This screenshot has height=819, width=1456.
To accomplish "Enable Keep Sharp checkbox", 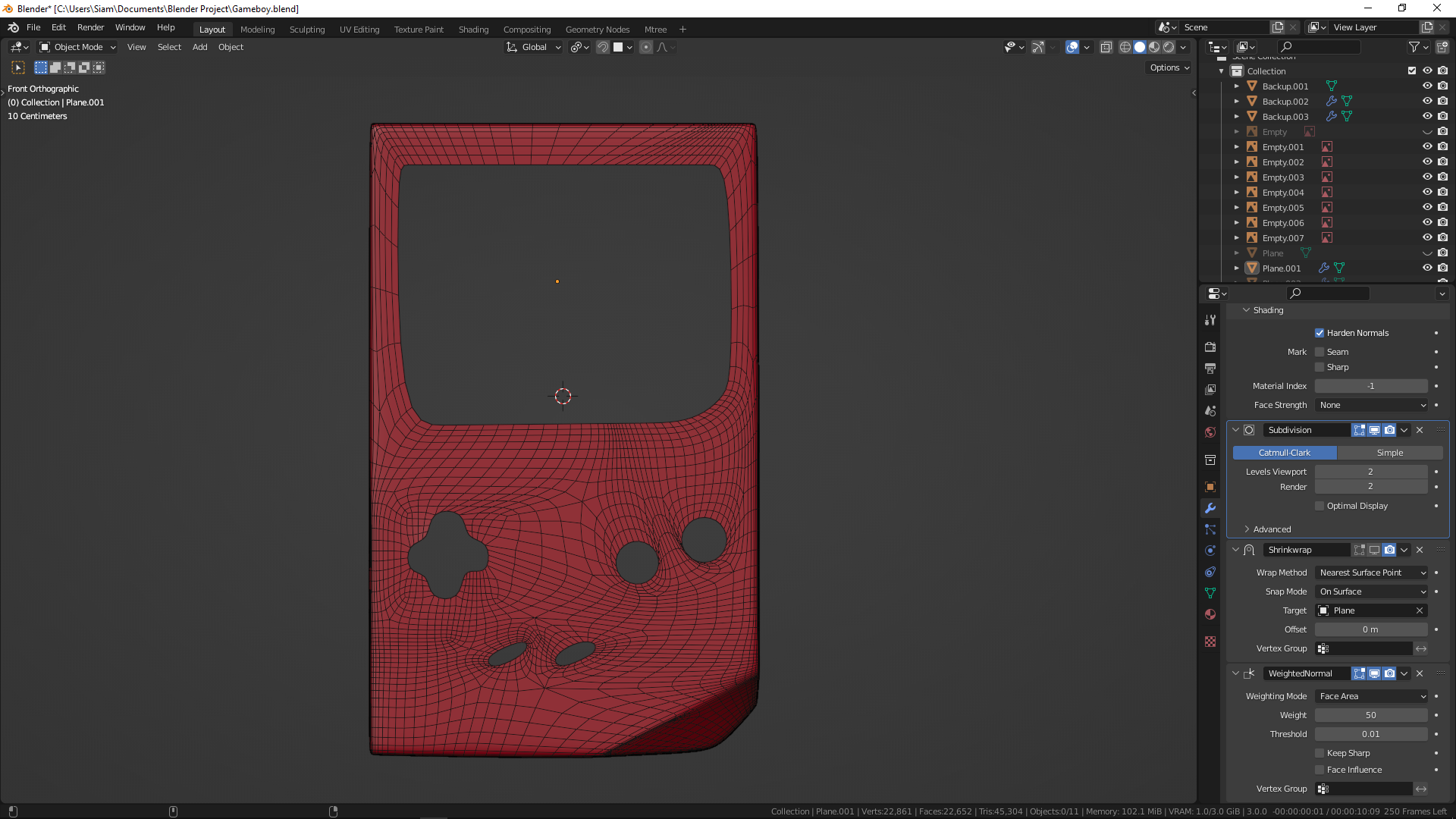I will pyautogui.click(x=1319, y=753).
